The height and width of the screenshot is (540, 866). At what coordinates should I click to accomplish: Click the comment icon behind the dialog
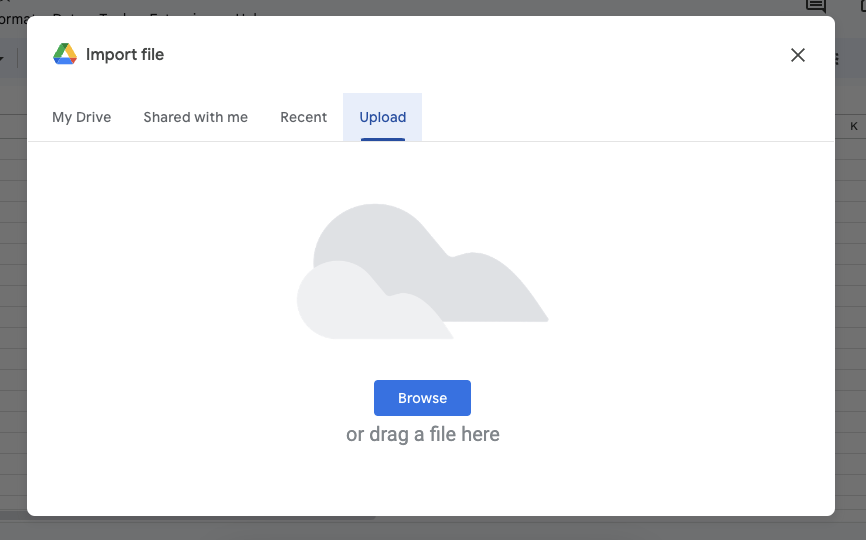816,6
